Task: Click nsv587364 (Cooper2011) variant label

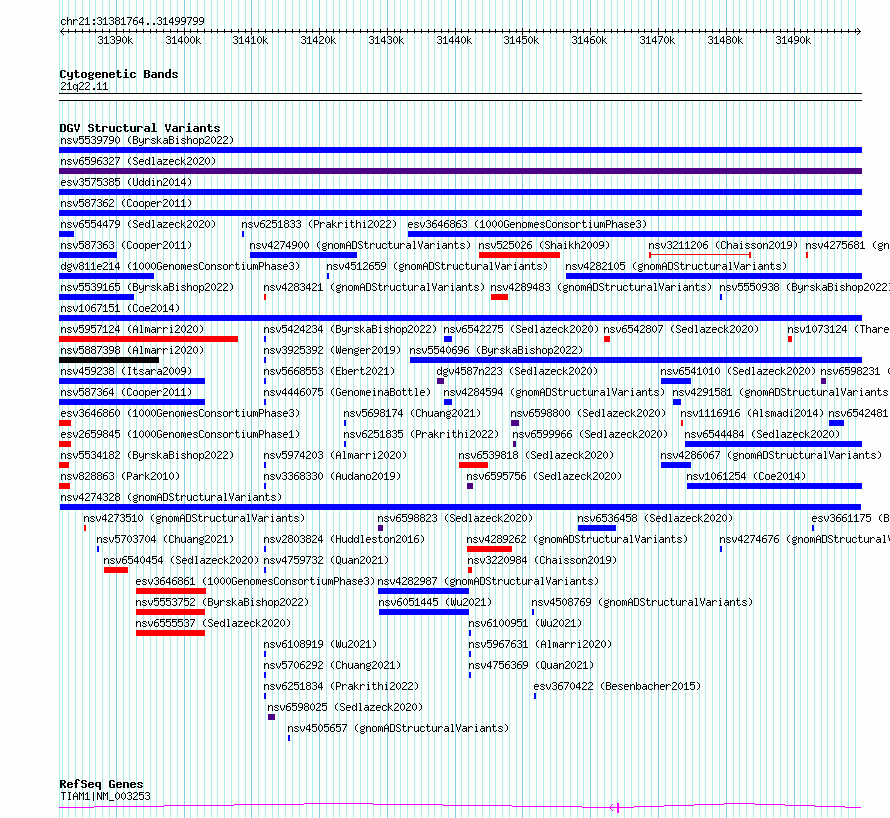Action: click(x=126, y=392)
